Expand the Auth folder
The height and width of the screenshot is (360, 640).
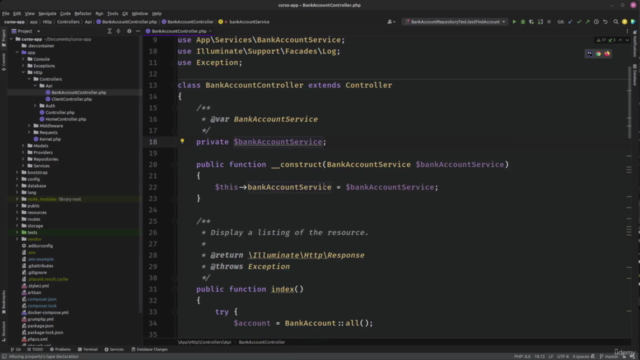pos(36,106)
